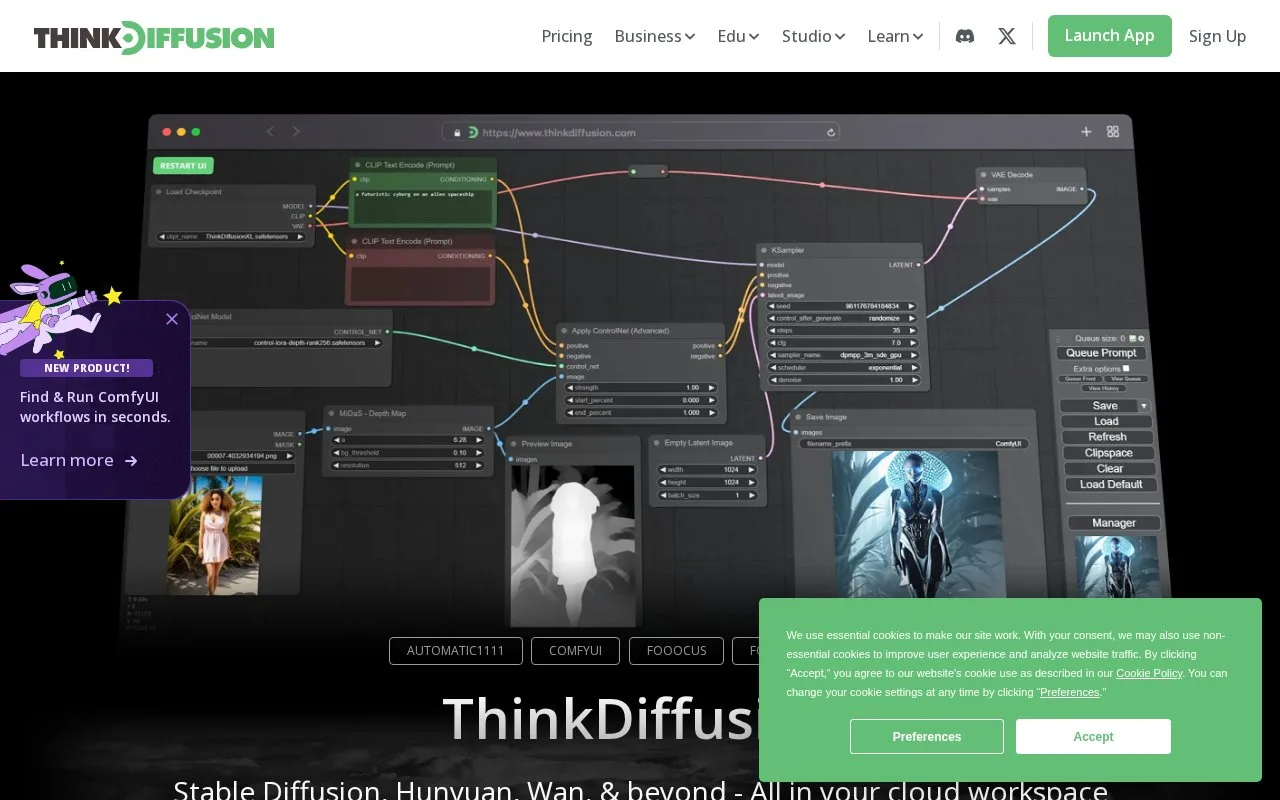Click the Launch App button
The image size is (1280, 800).
1110,36
